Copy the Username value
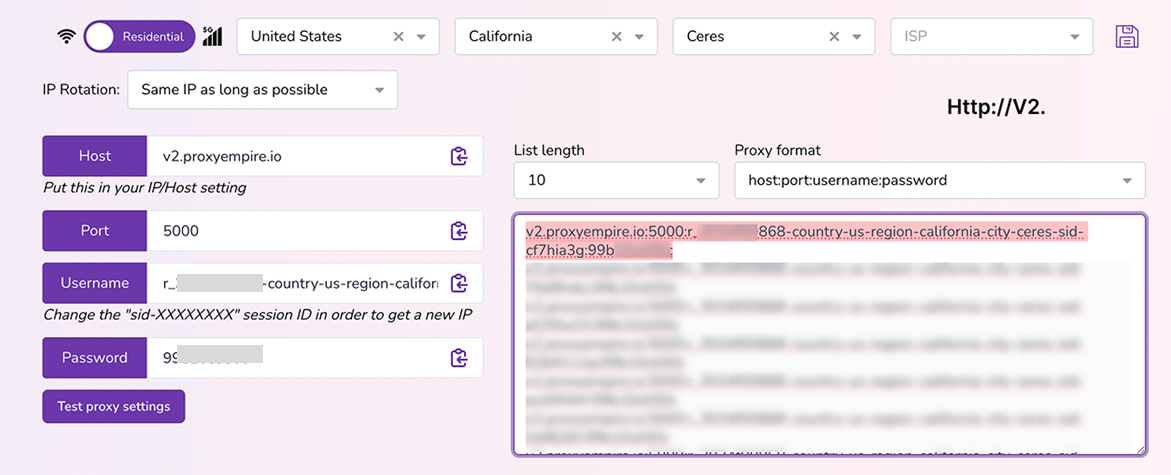The height and width of the screenshot is (475, 1171). click(459, 283)
